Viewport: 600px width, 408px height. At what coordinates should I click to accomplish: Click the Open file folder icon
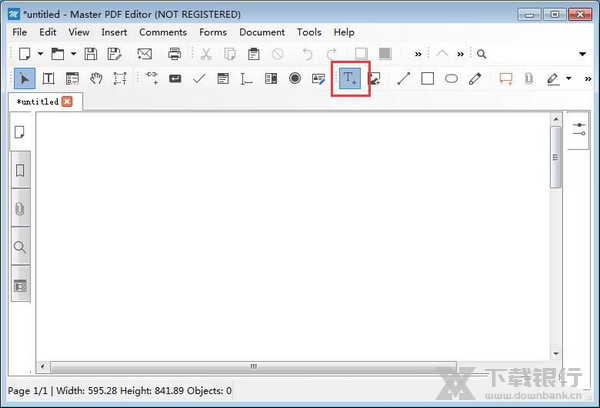click(x=57, y=54)
